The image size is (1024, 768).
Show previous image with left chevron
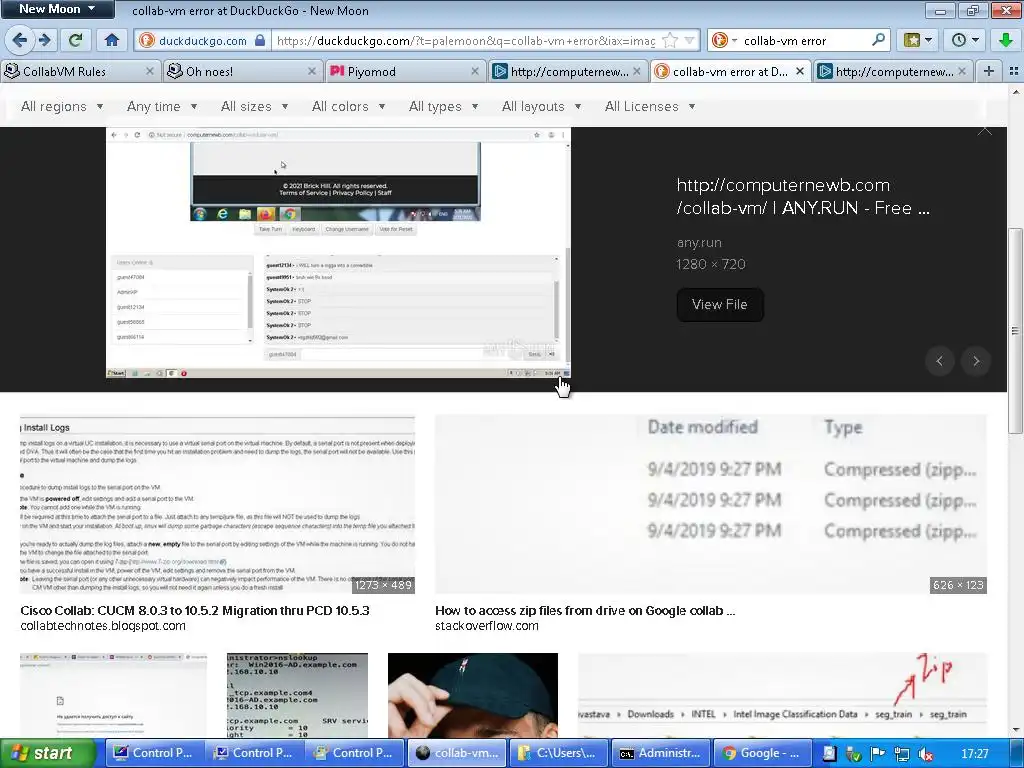coord(940,360)
